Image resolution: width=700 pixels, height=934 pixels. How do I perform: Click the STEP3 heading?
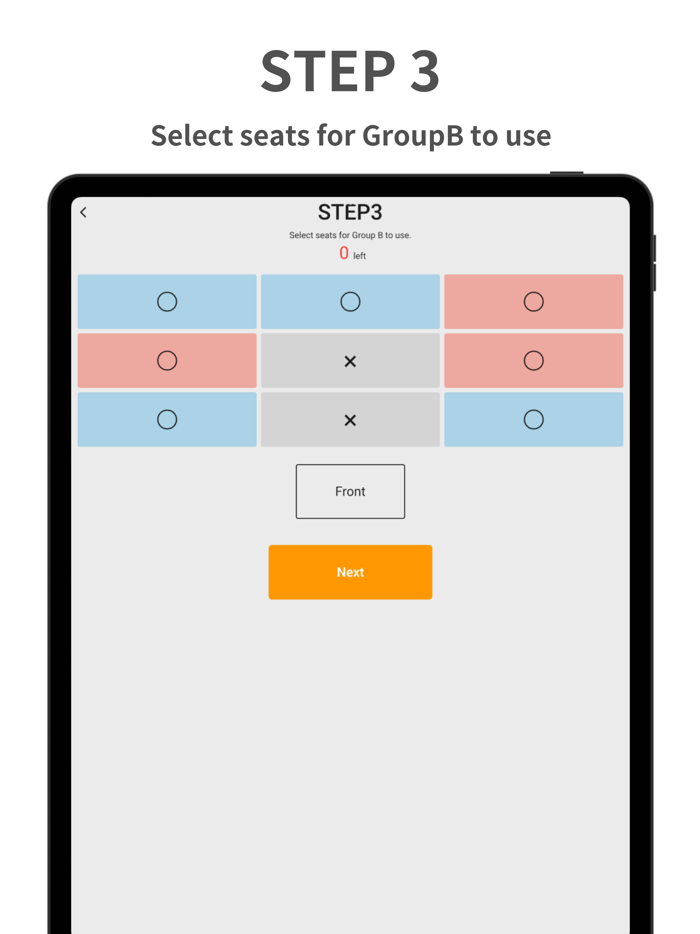[x=350, y=212]
